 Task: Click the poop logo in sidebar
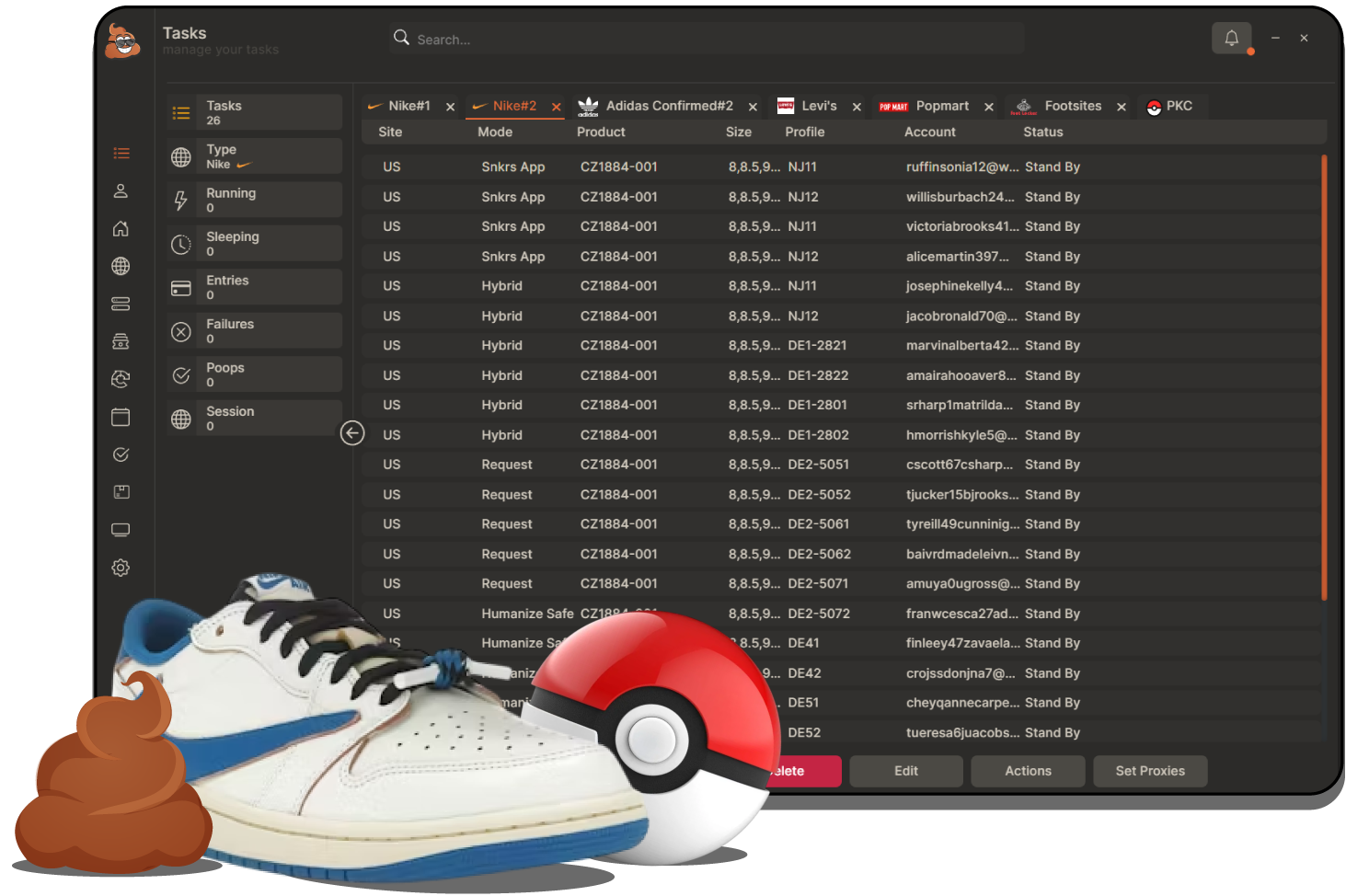point(122,41)
